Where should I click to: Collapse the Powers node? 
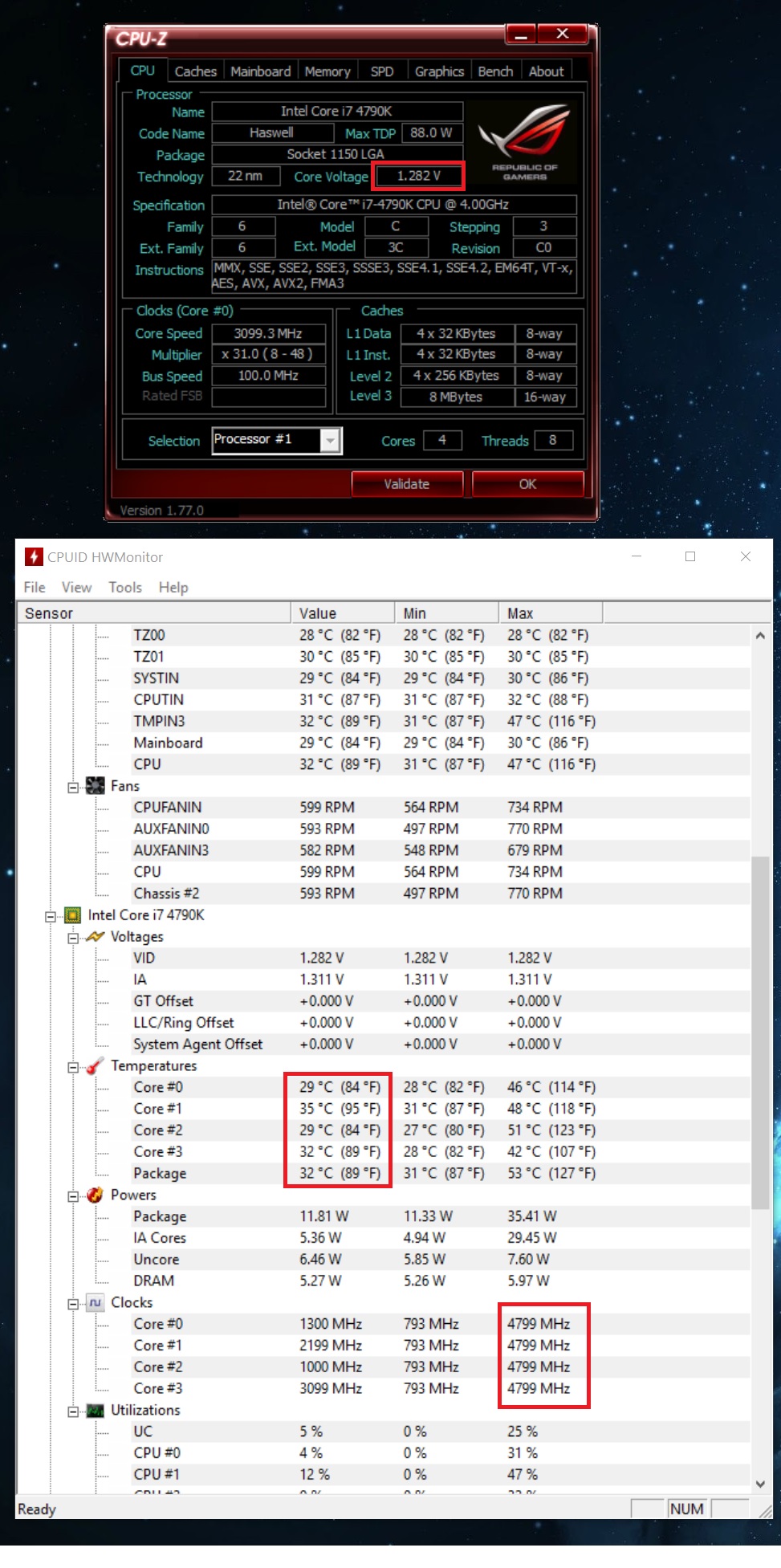[x=73, y=1196]
